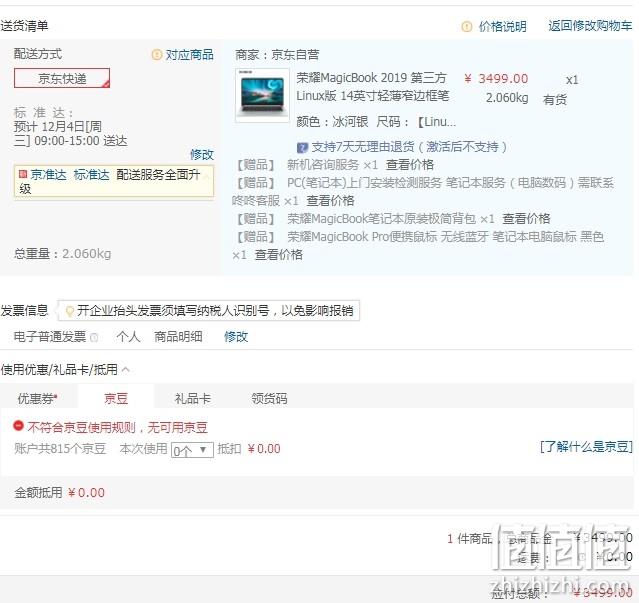The height and width of the screenshot is (603, 639).
Task: Click the 金额抵用 ¥0.00 text
Action: [x=59, y=493]
